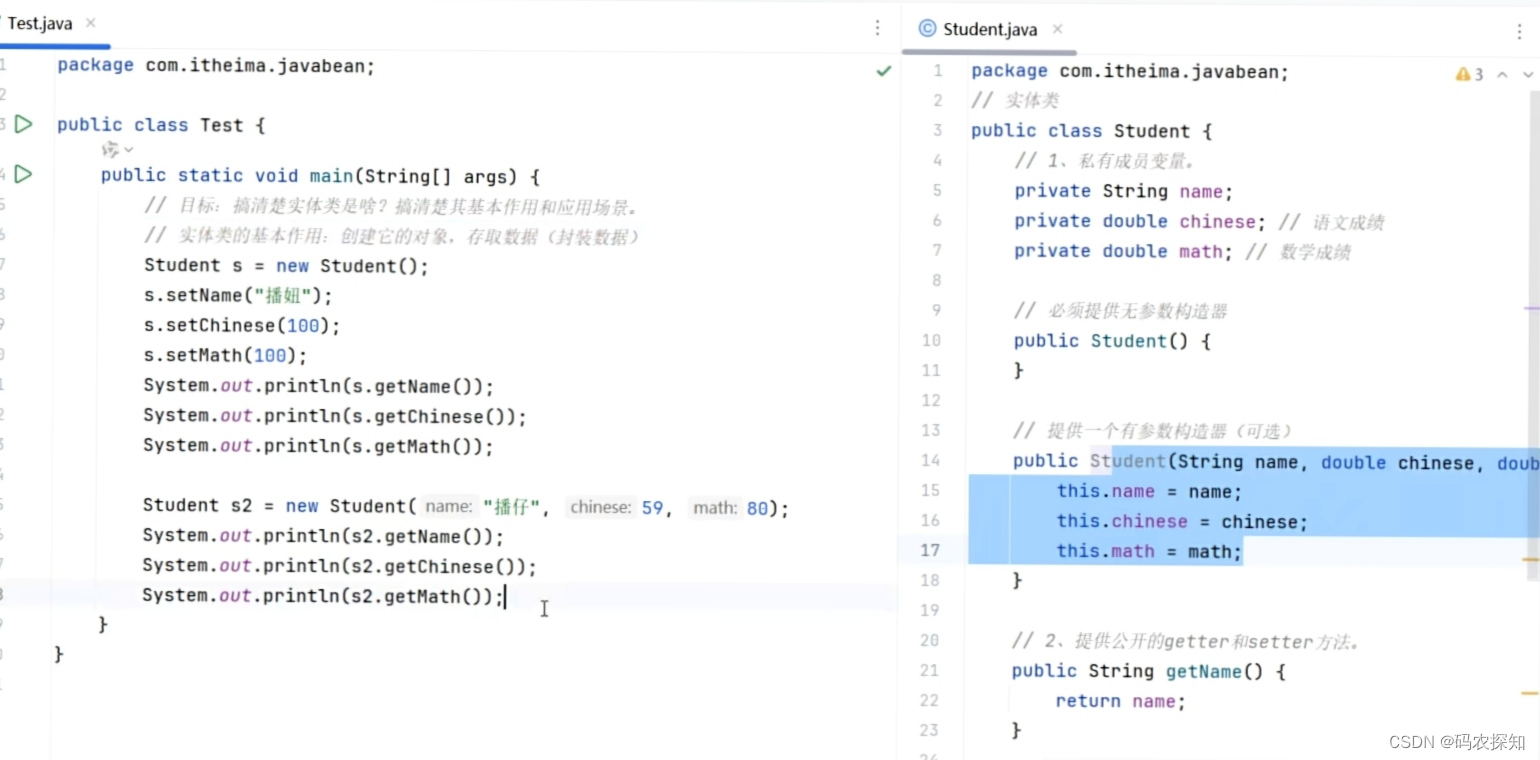Image resolution: width=1540 pixels, height=760 pixels.
Task: Click 'Student s2 = new Student(' code
Action: [x=279, y=506]
